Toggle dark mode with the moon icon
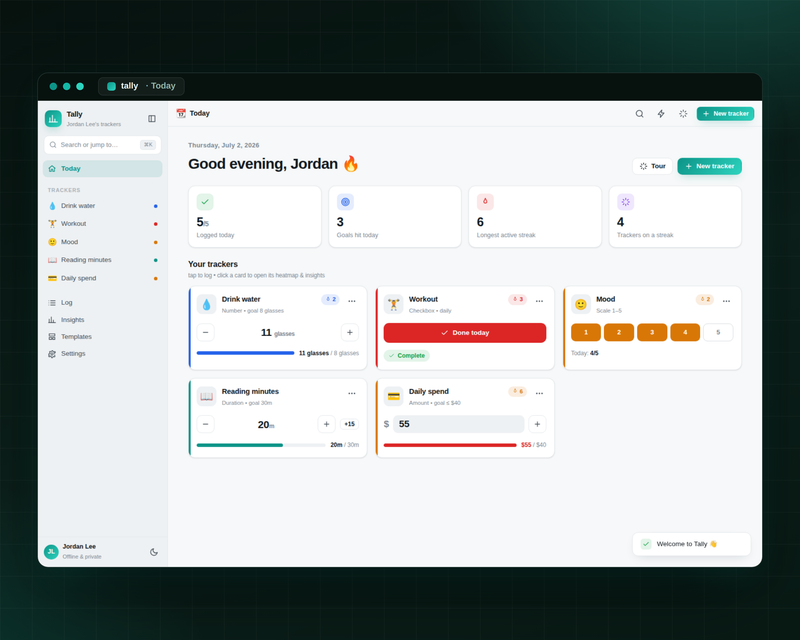Viewport: 800px width, 640px height. 154,552
